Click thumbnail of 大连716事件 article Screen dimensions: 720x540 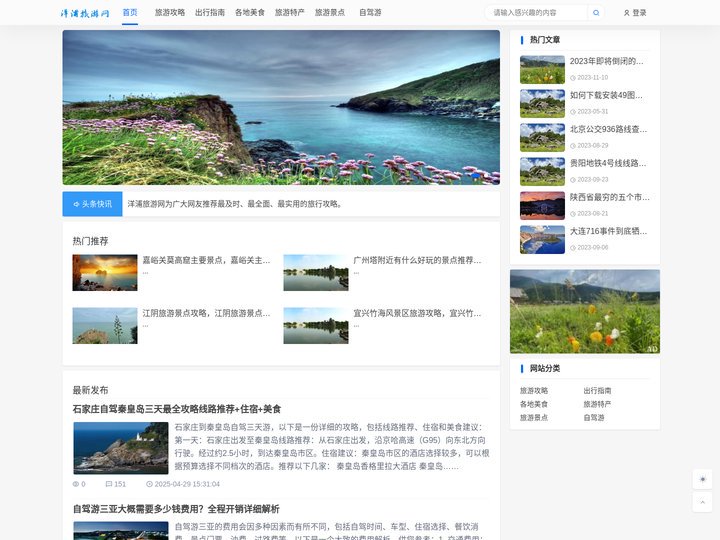[542, 239]
